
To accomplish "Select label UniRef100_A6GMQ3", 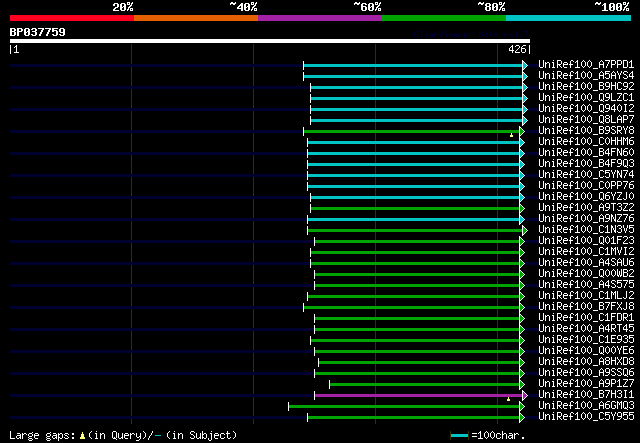I will 586,406.
